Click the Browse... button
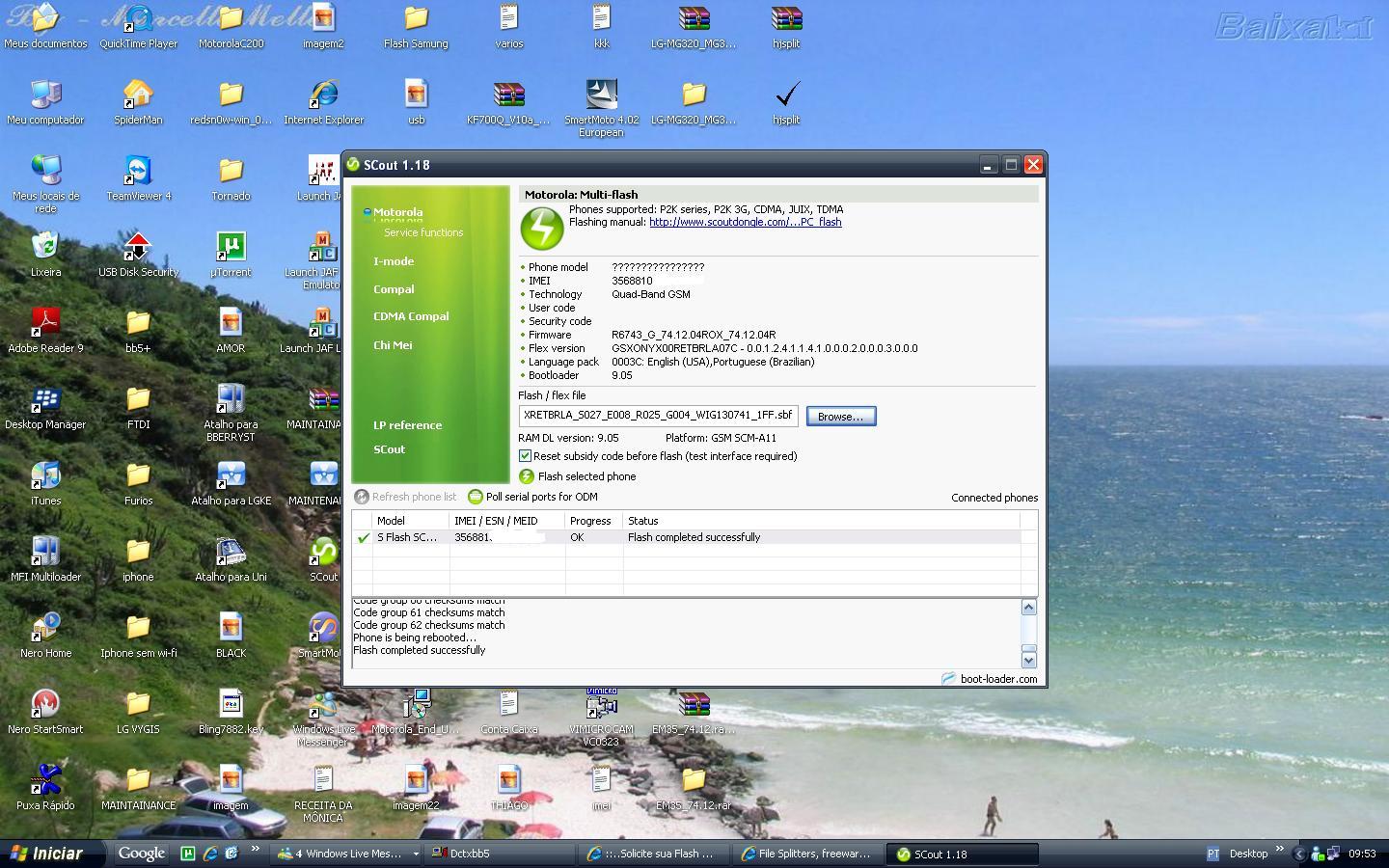Image resolution: width=1389 pixels, height=868 pixels. coord(841,417)
